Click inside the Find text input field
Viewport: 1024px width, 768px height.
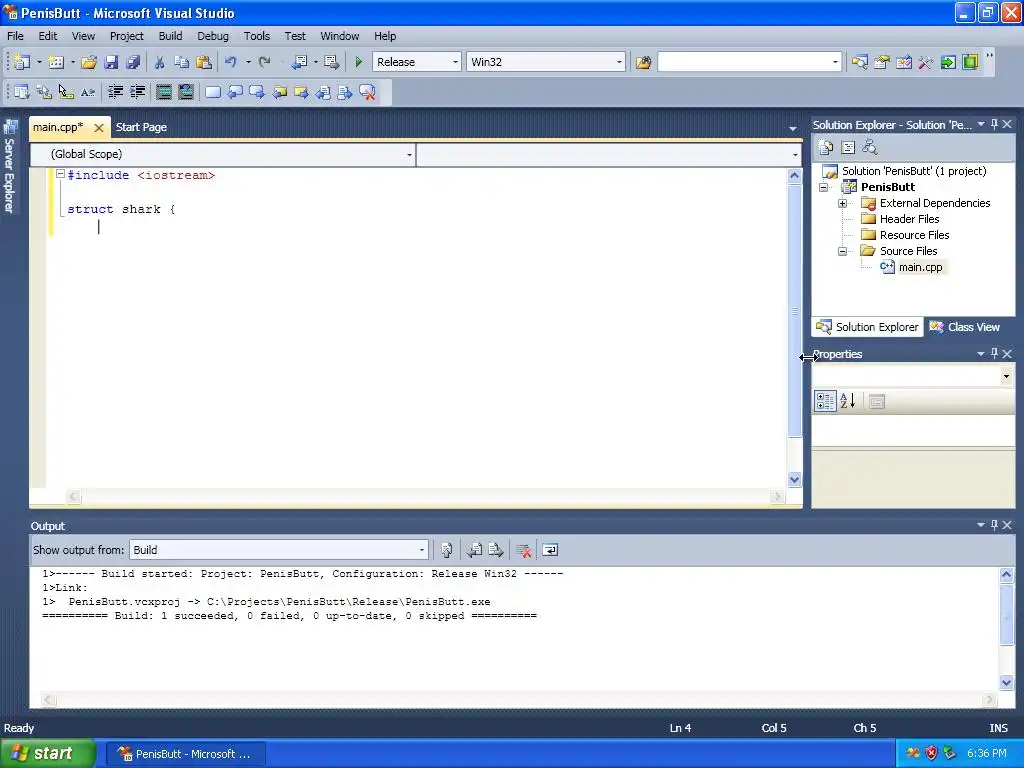[x=743, y=62]
